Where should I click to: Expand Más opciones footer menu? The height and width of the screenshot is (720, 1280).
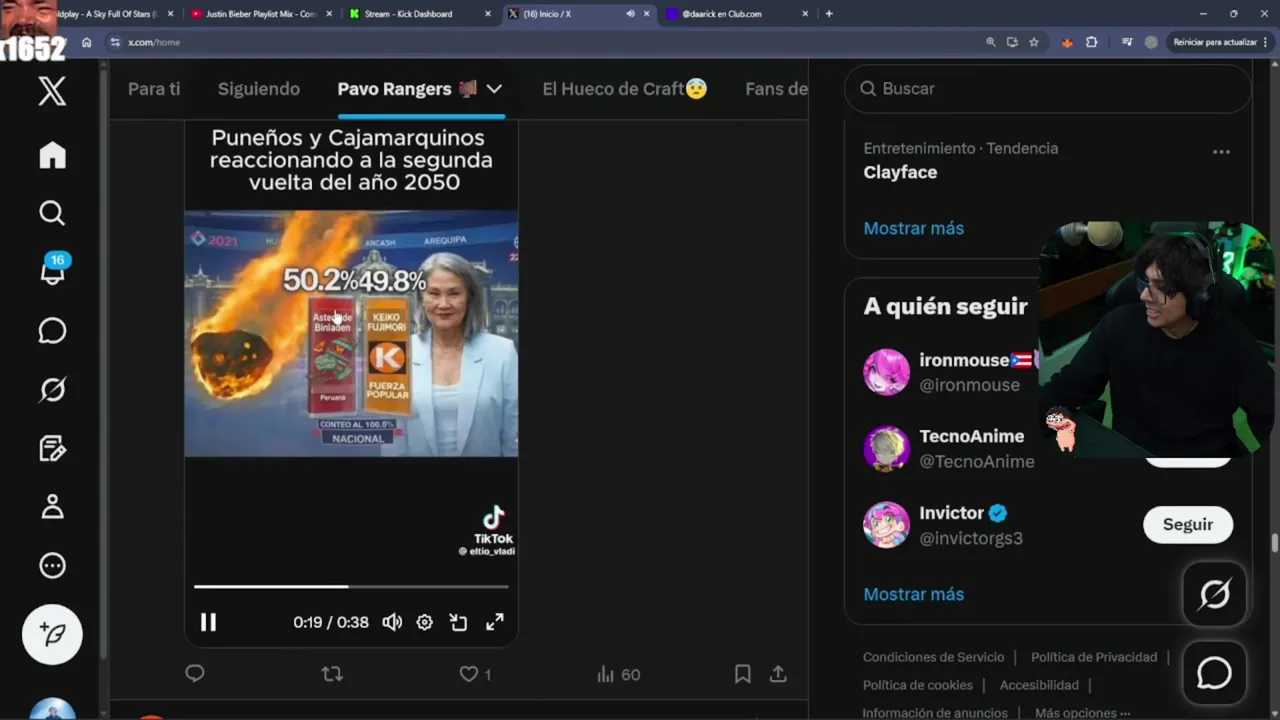pyautogui.click(x=1083, y=713)
